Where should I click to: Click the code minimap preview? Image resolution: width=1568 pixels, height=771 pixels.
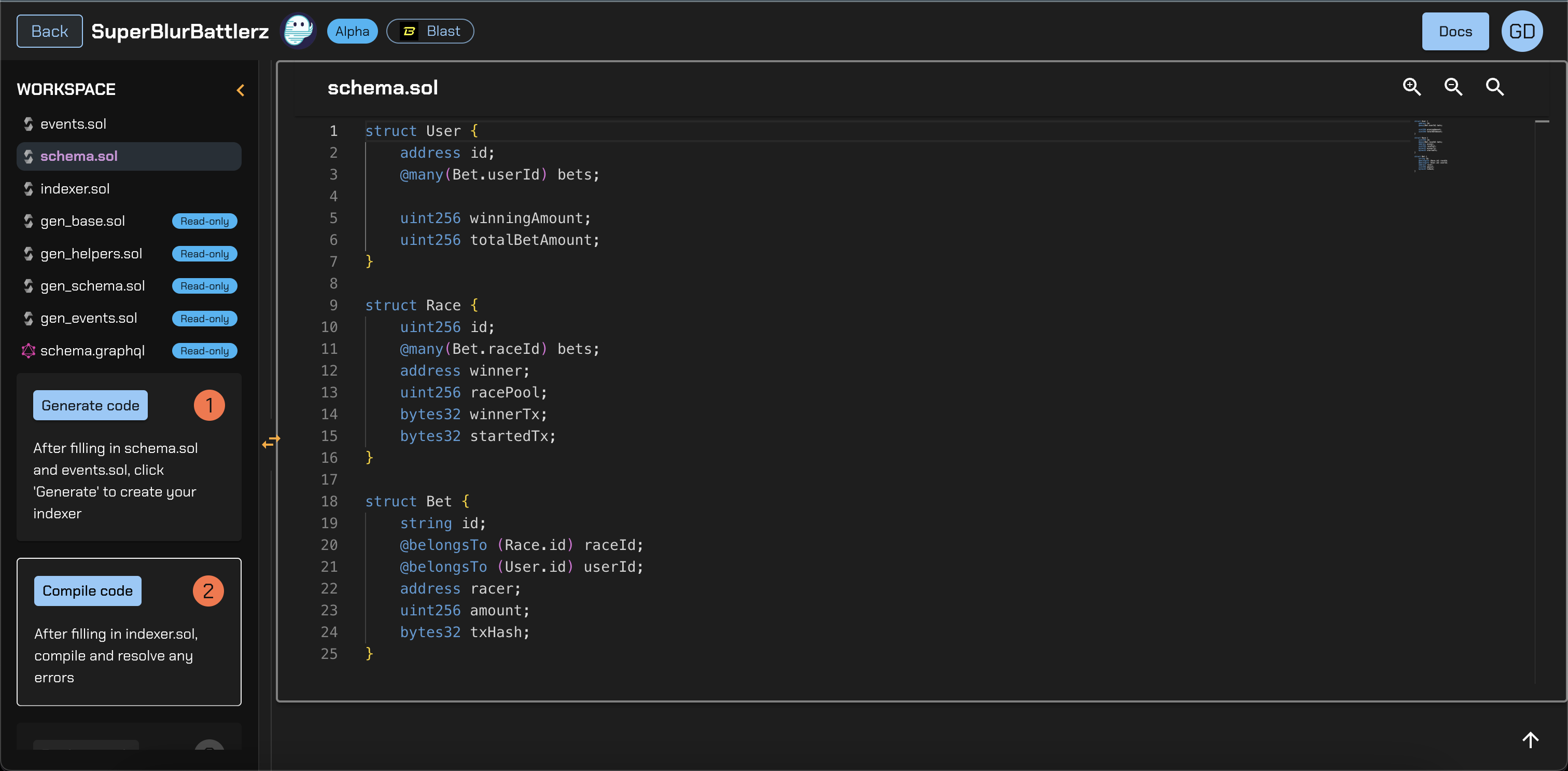pyautogui.click(x=1431, y=146)
